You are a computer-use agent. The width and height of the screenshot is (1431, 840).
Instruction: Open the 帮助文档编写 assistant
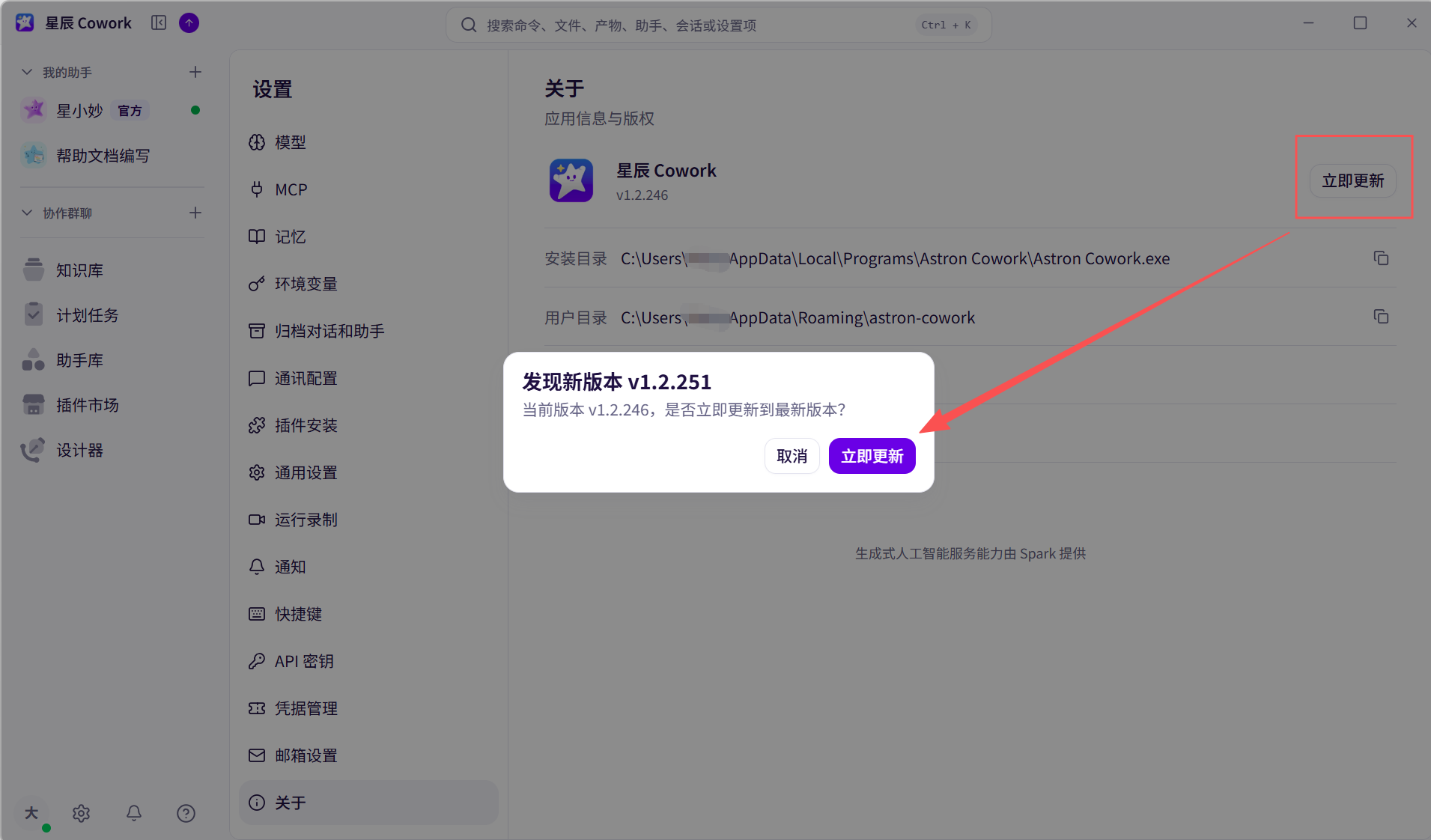pos(112,156)
